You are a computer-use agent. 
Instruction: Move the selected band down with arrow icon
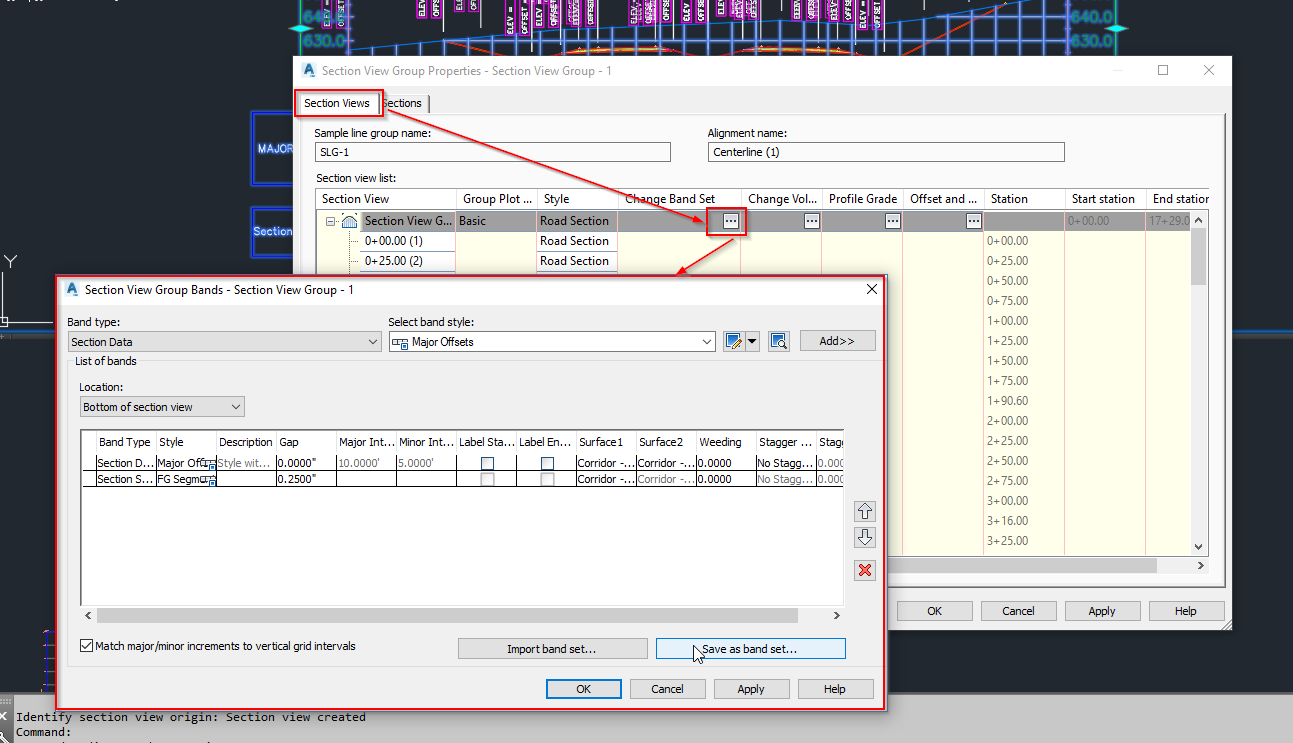pyautogui.click(x=864, y=537)
